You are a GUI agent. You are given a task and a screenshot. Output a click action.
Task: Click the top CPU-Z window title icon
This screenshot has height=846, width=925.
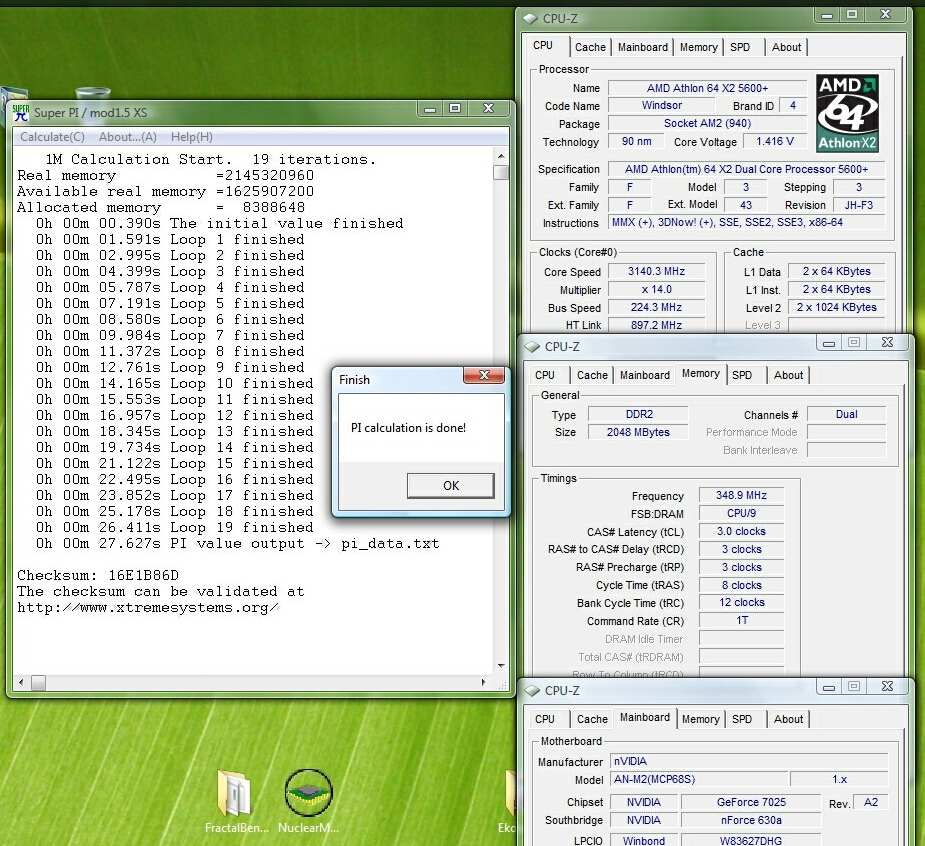[x=530, y=19]
